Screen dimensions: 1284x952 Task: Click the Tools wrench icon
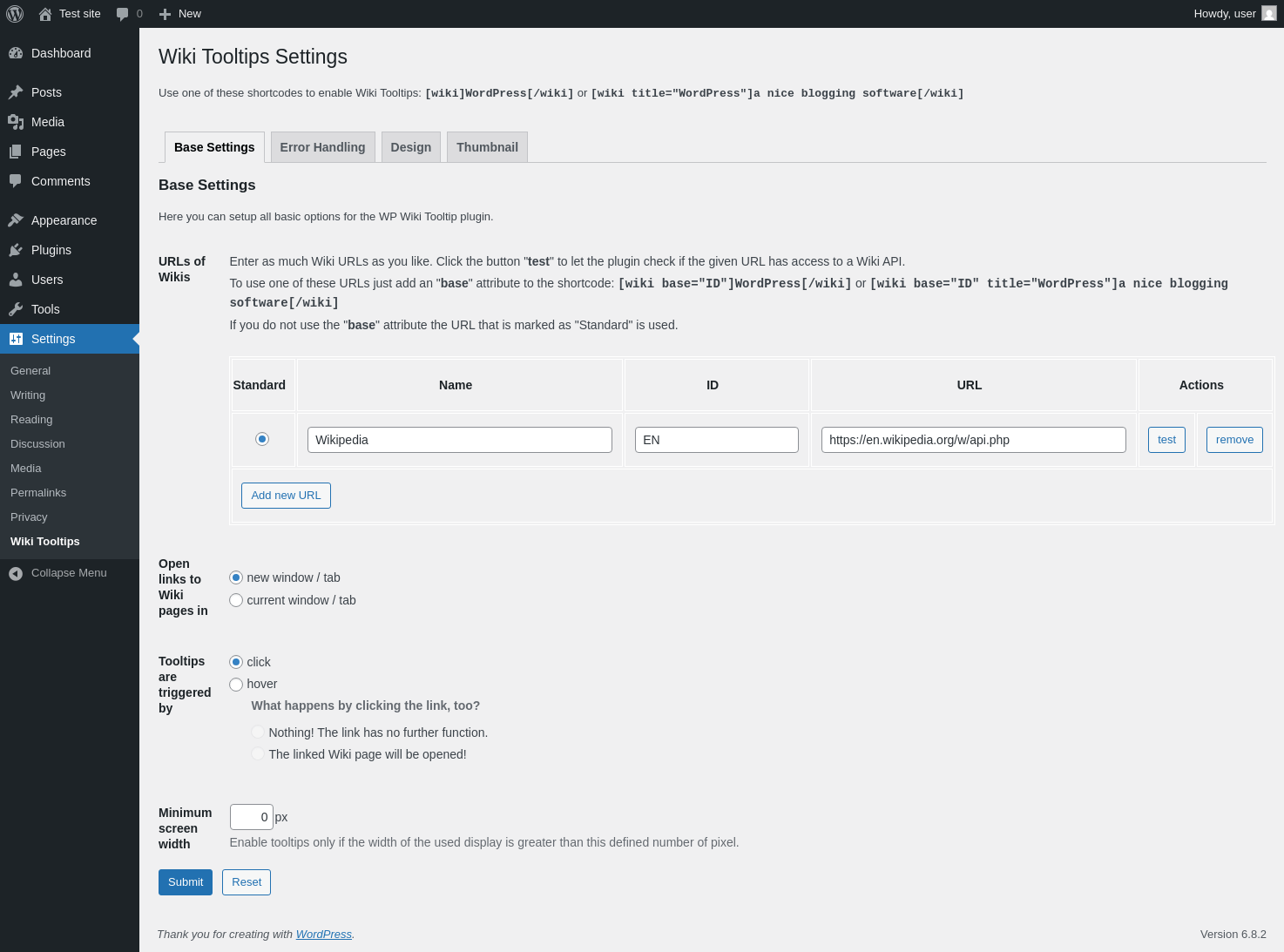click(16, 309)
